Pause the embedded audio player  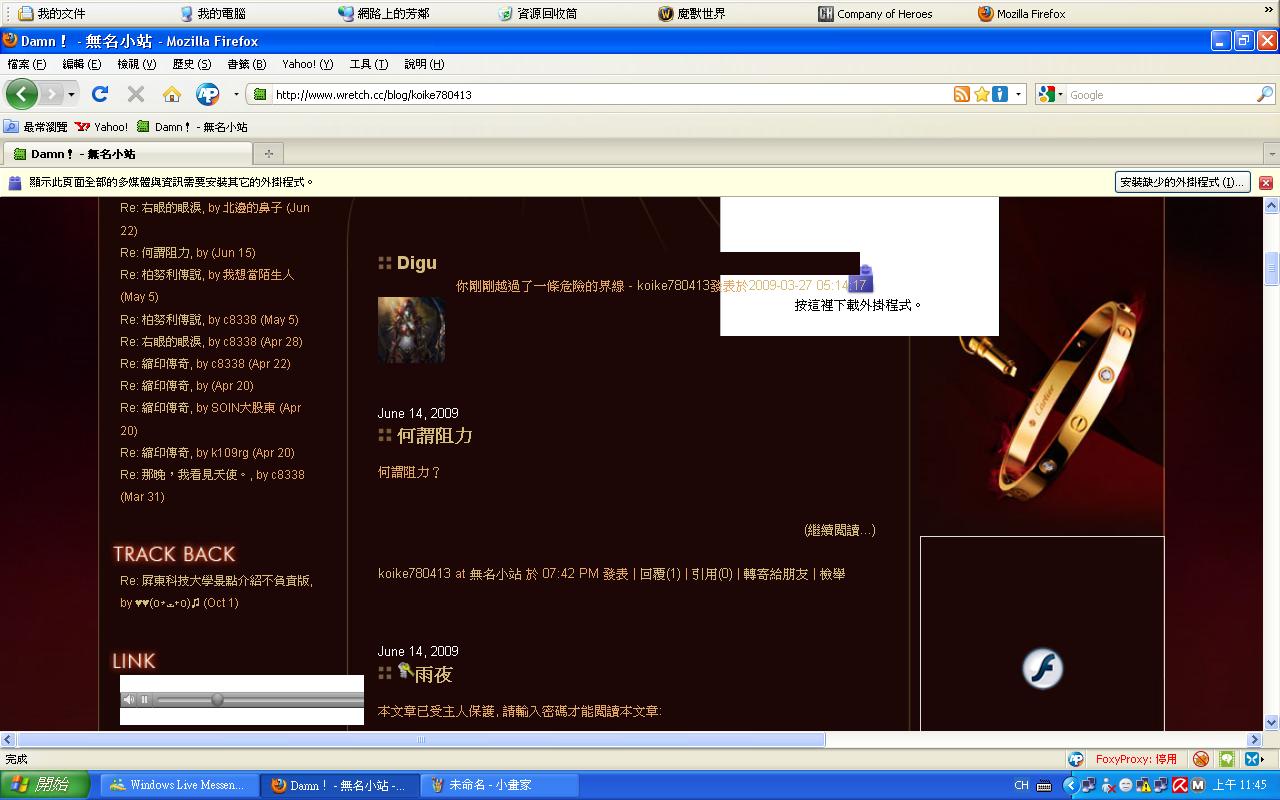(x=144, y=700)
